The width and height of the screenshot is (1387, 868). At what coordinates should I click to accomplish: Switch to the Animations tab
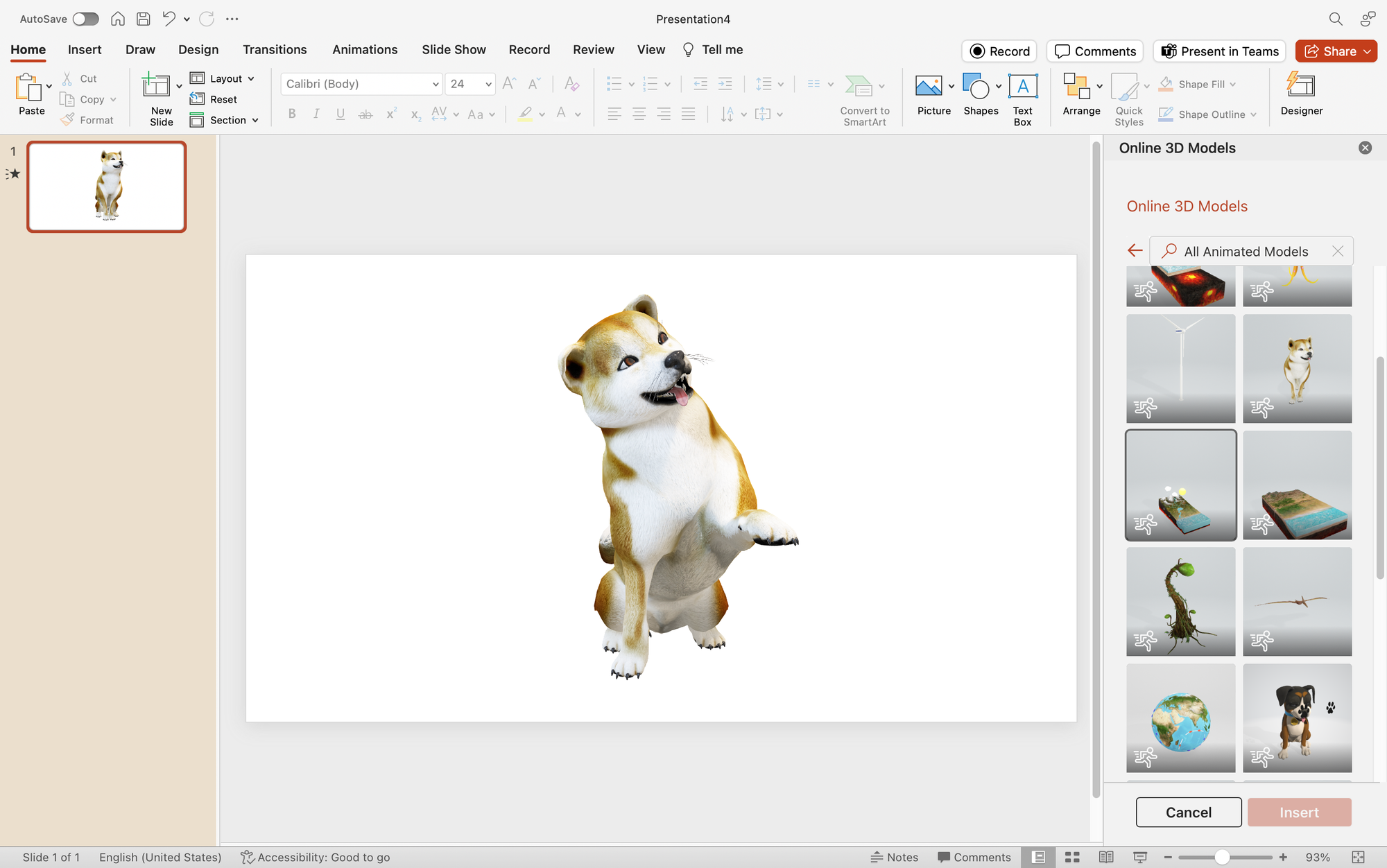click(365, 49)
